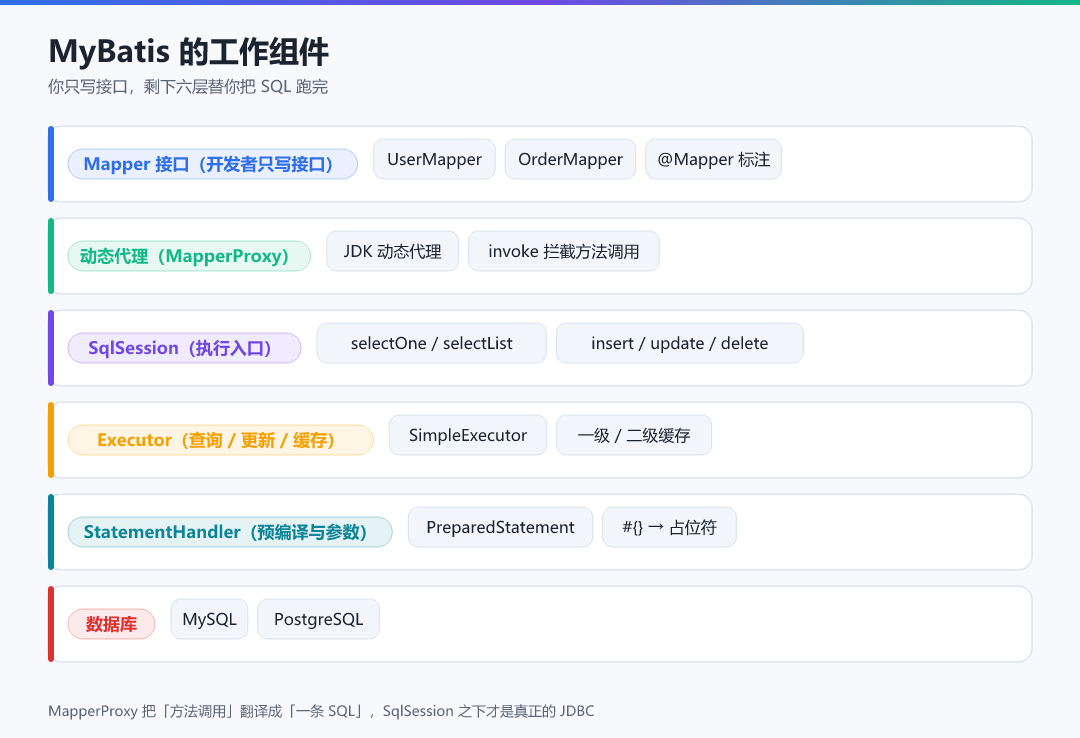The height and width of the screenshot is (738, 1080).
Task: Select the UserMapper chip
Action: click(434, 159)
